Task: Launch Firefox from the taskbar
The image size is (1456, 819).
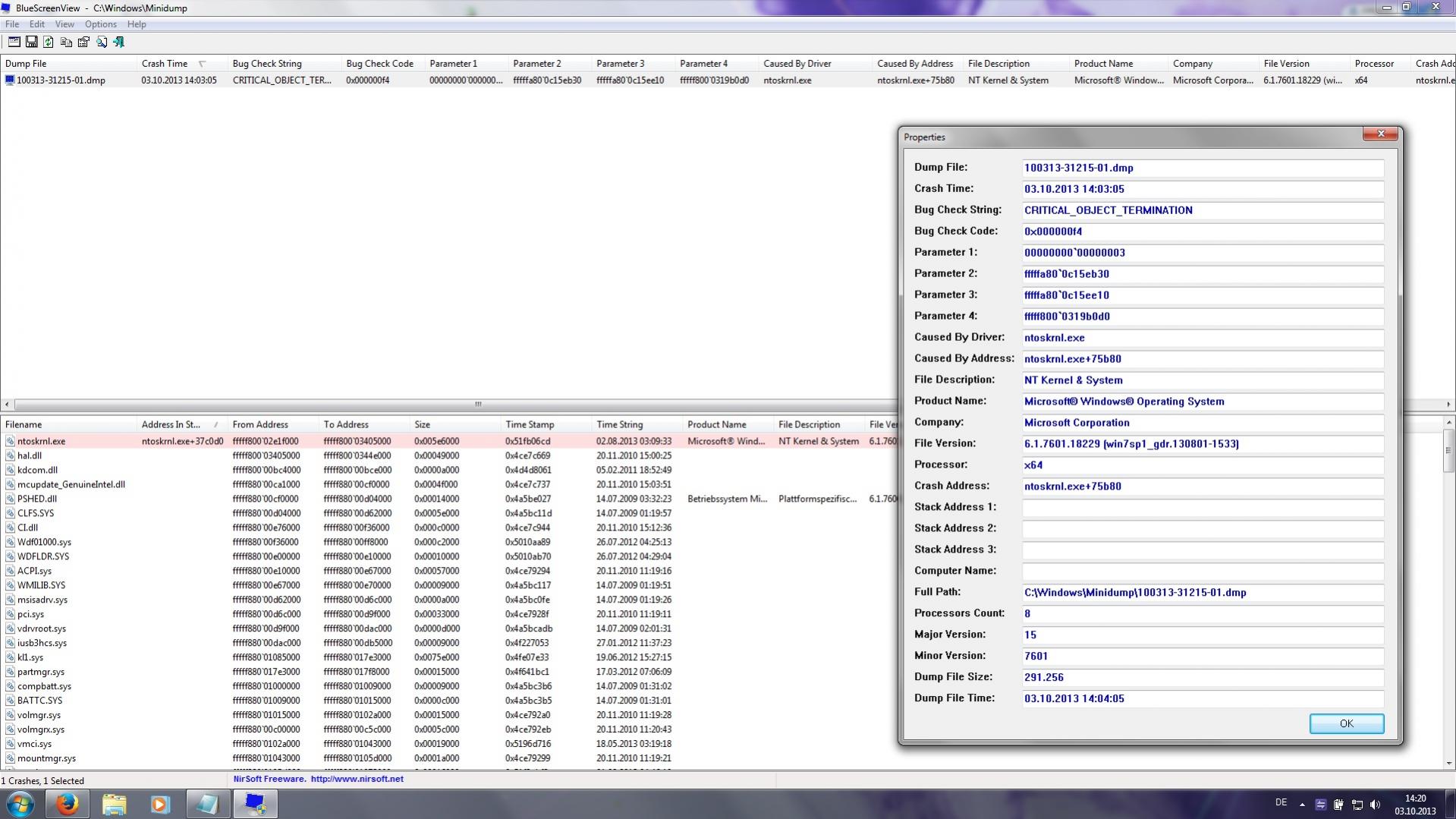Action: (x=67, y=804)
